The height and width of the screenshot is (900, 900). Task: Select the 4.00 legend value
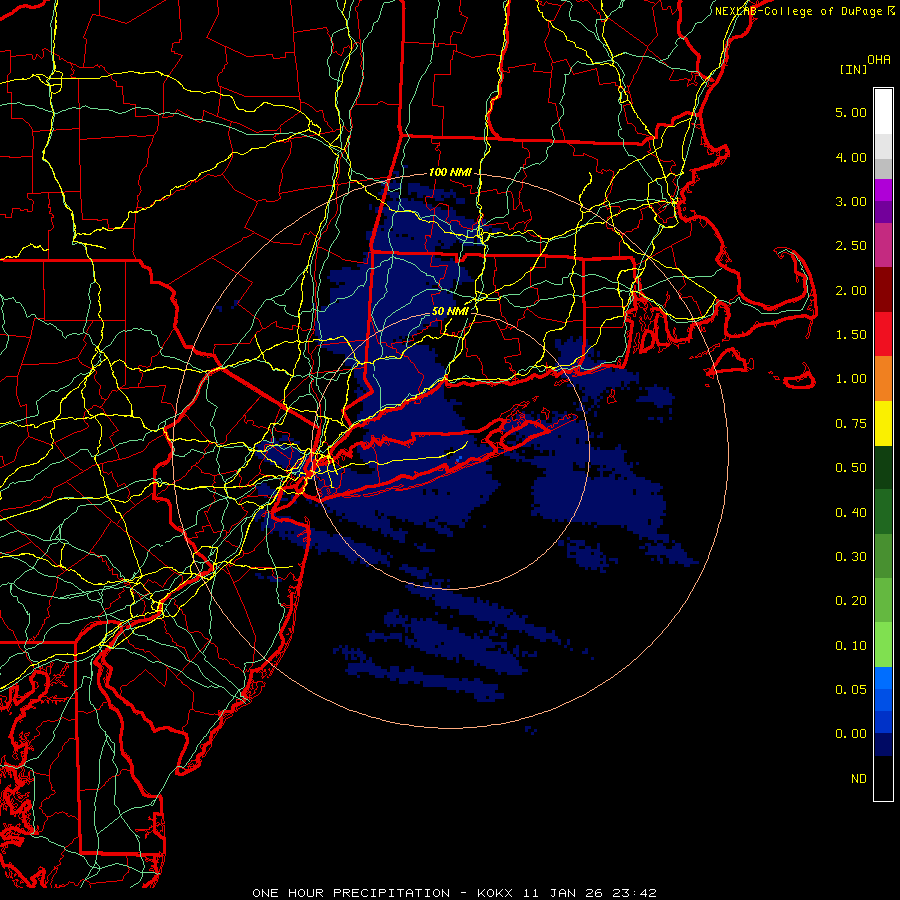tap(851, 157)
